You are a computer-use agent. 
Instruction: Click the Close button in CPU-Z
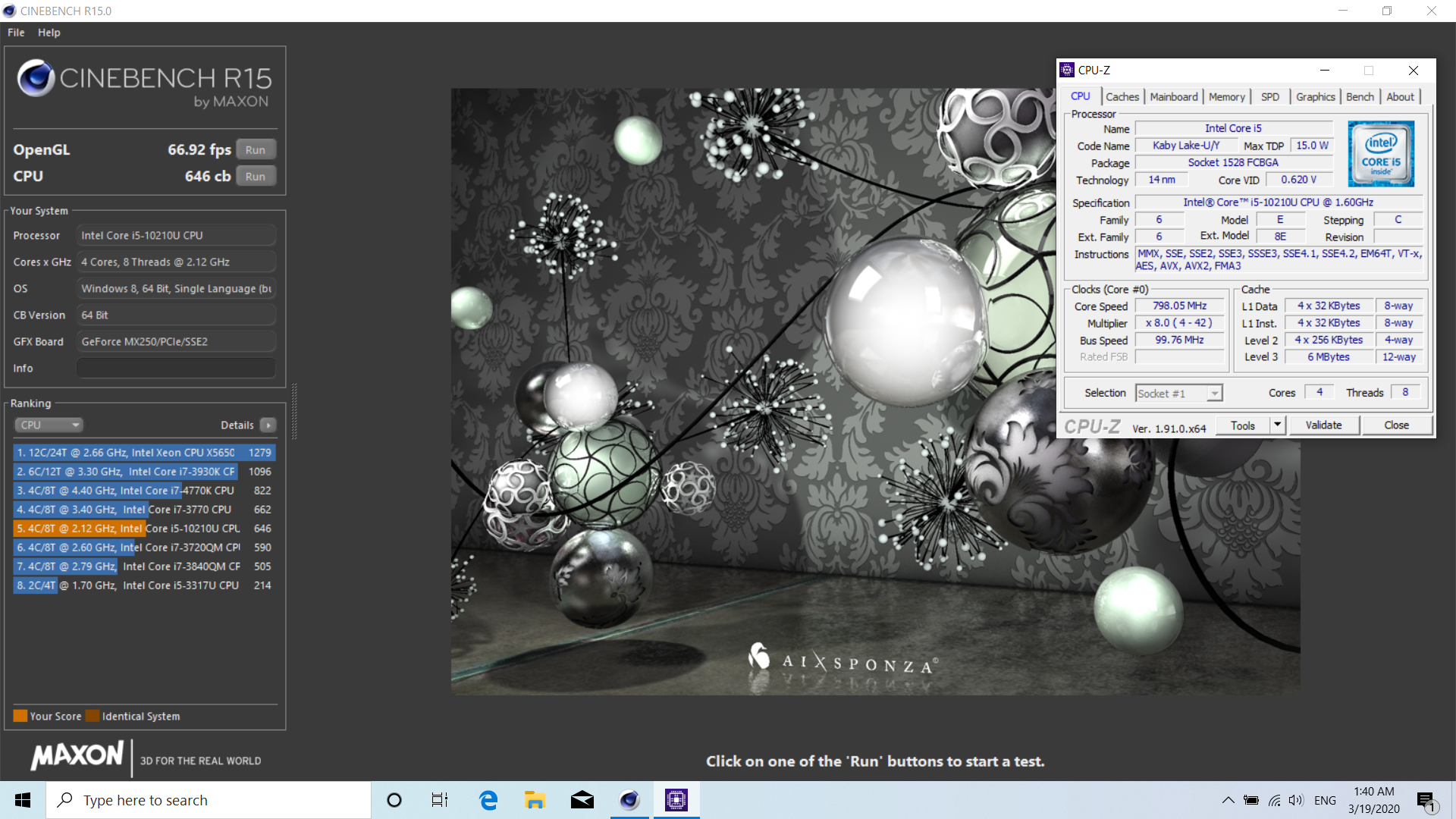[x=1396, y=425]
